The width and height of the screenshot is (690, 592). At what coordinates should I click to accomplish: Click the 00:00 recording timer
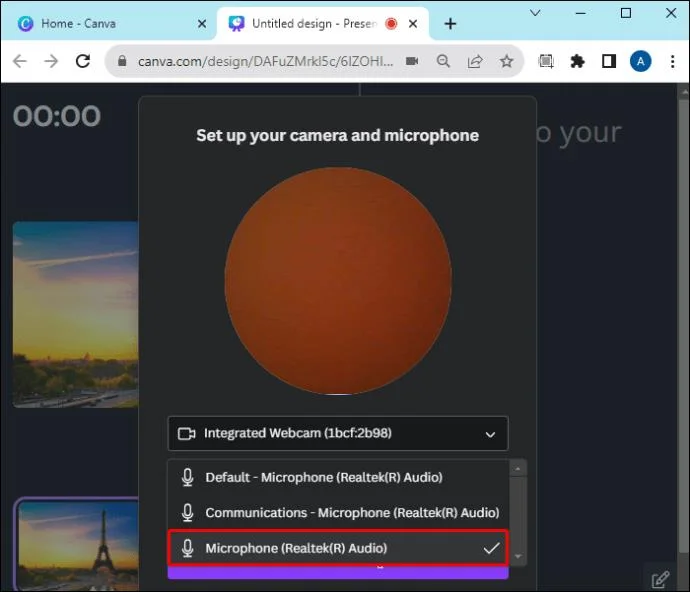pos(57,116)
